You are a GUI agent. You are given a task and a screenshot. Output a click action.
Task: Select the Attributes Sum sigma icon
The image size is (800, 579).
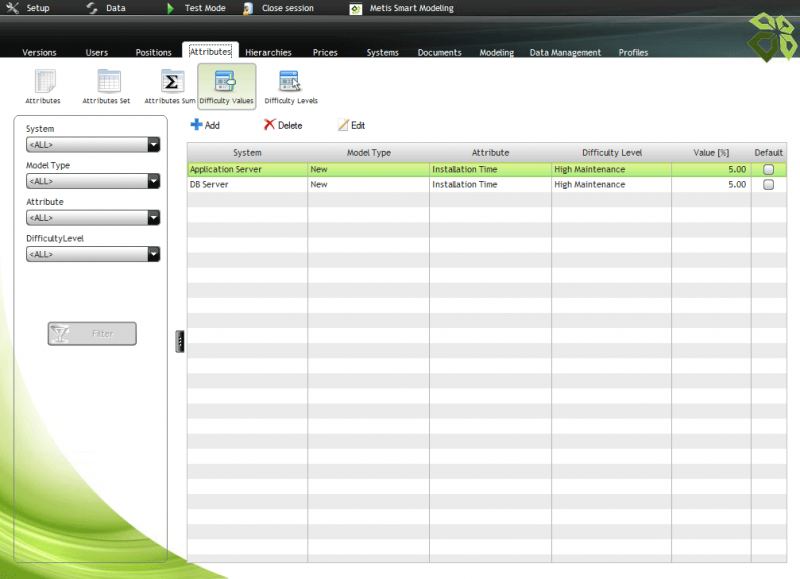170,82
